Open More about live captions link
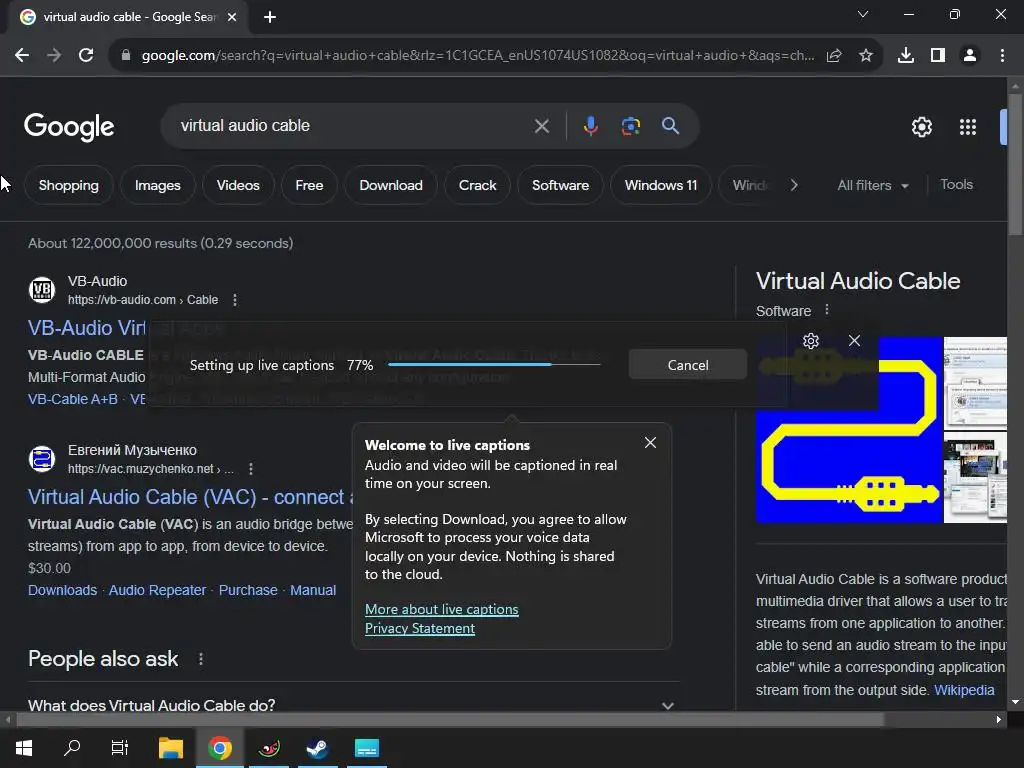 441,609
